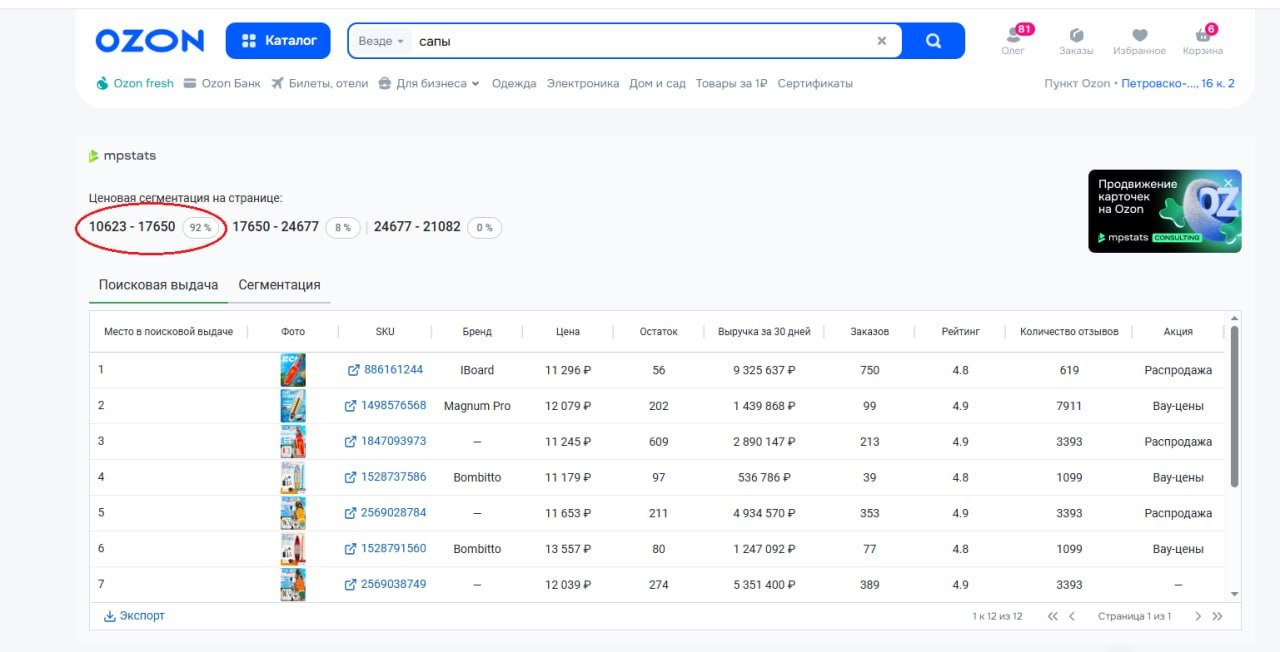Select the 17650 - 24677 price segment

[x=276, y=227]
